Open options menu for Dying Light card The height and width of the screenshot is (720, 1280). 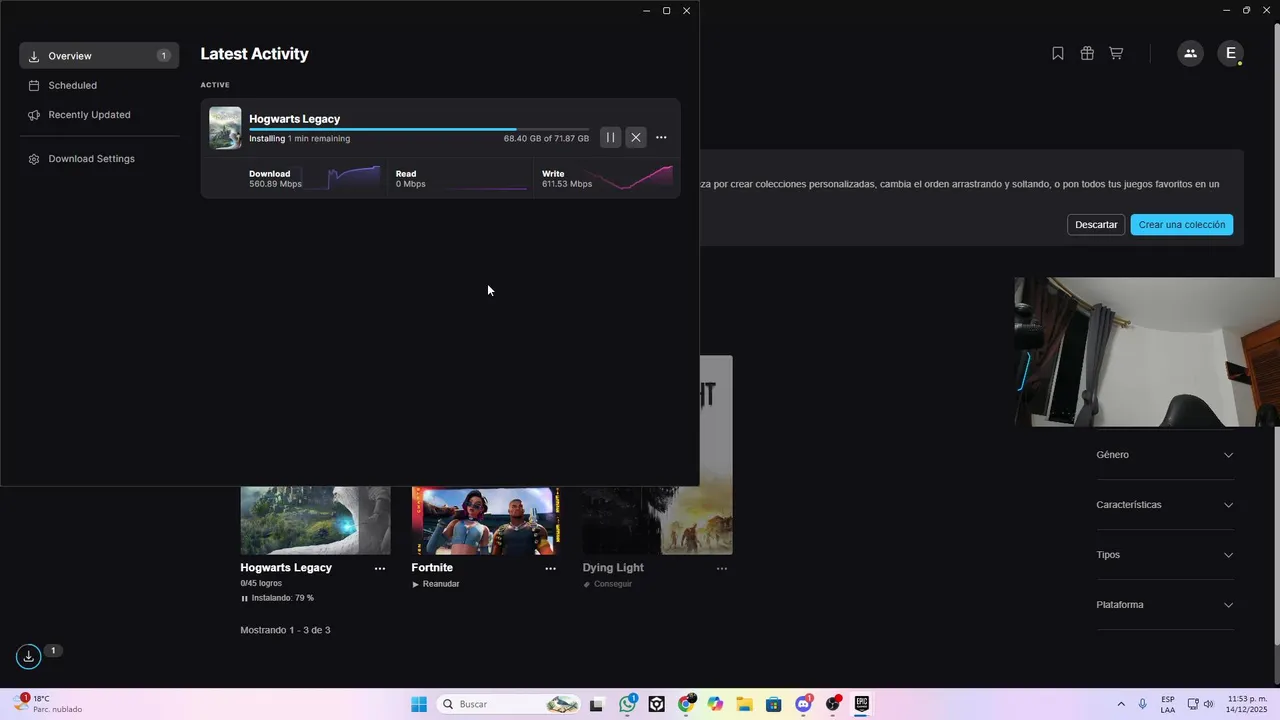click(722, 569)
